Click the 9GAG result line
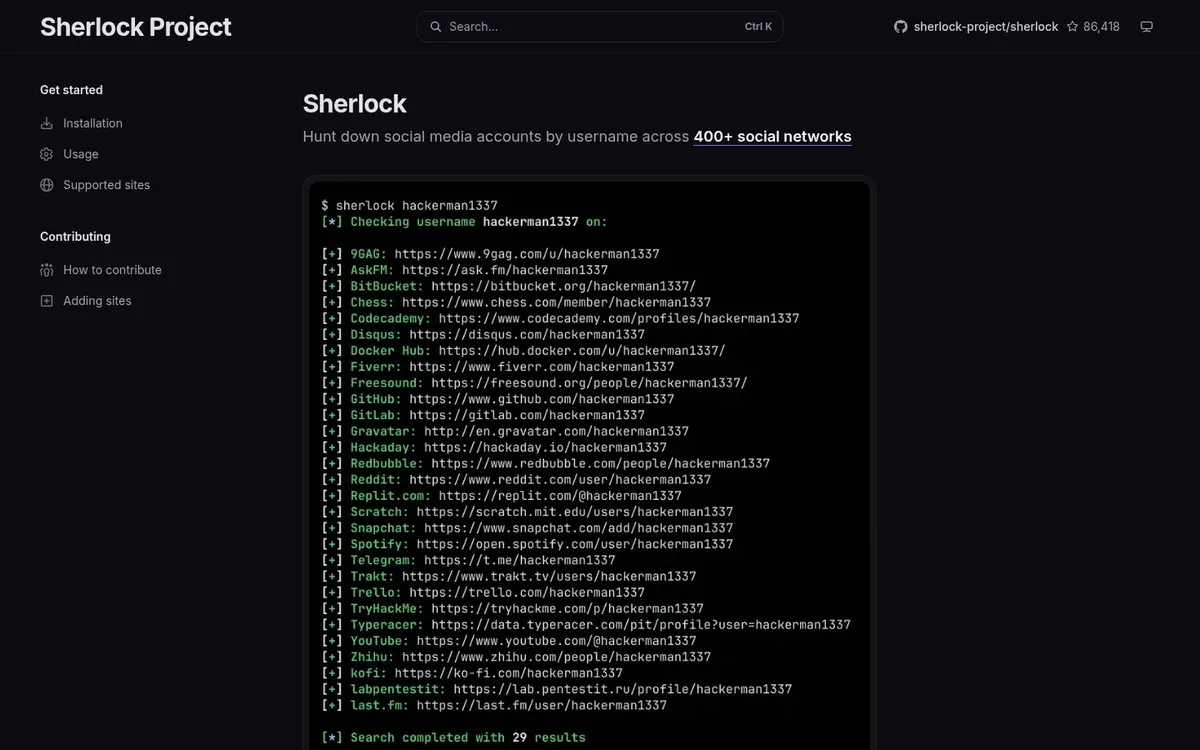This screenshot has height=750, width=1200. pos(490,254)
